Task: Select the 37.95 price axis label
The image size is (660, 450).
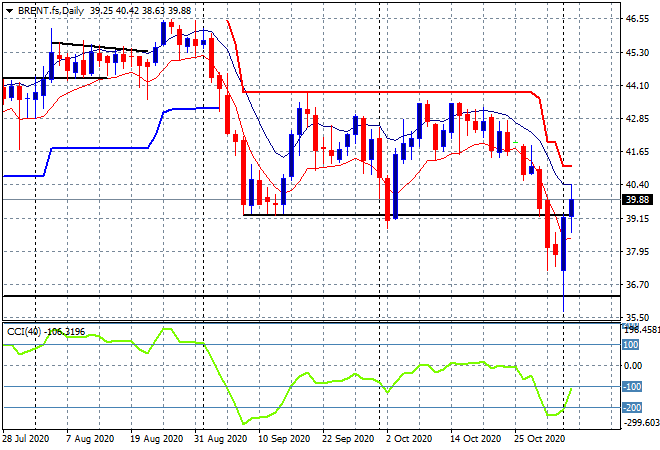Action: point(637,252)
